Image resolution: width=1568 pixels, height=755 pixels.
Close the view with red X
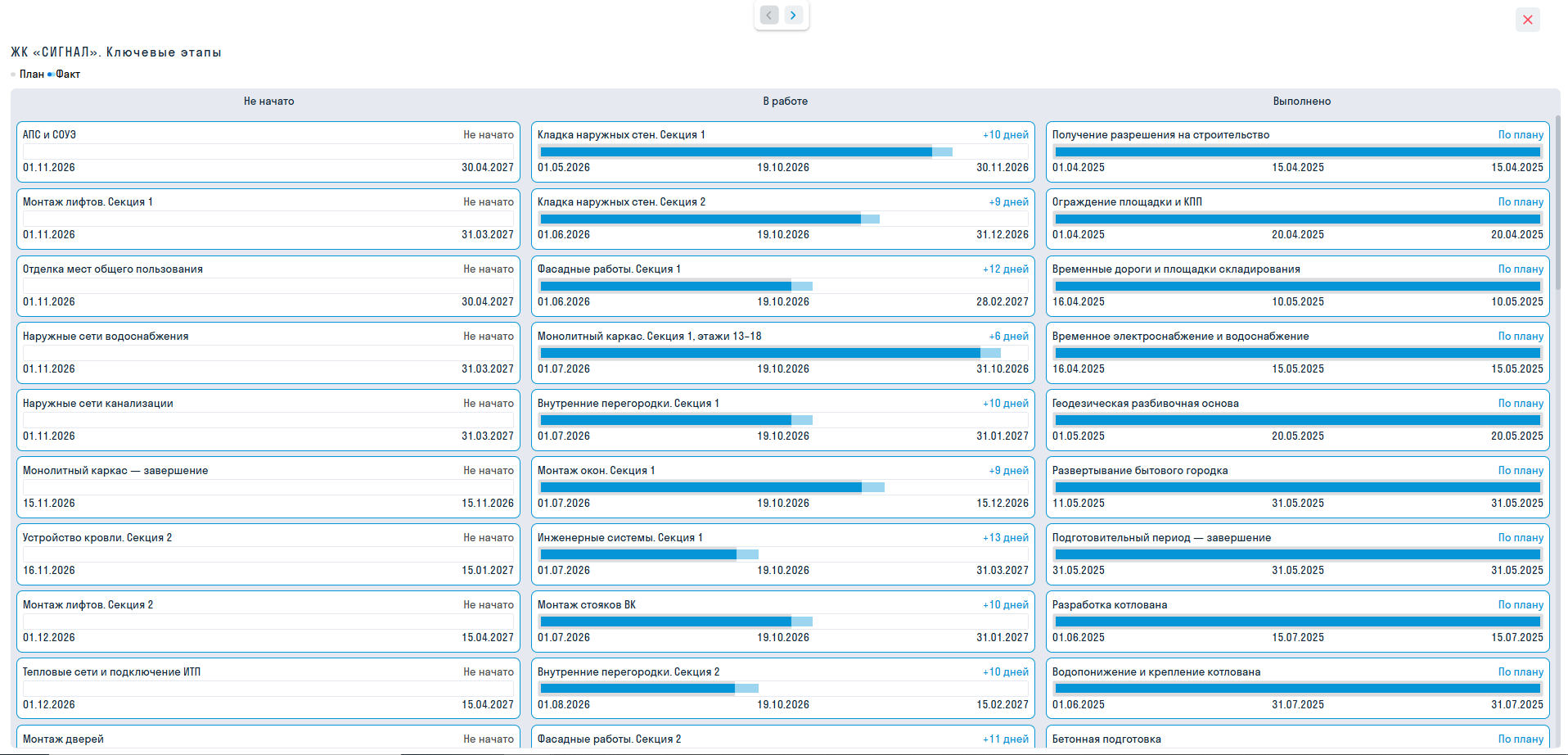(x=1527, y=20)
